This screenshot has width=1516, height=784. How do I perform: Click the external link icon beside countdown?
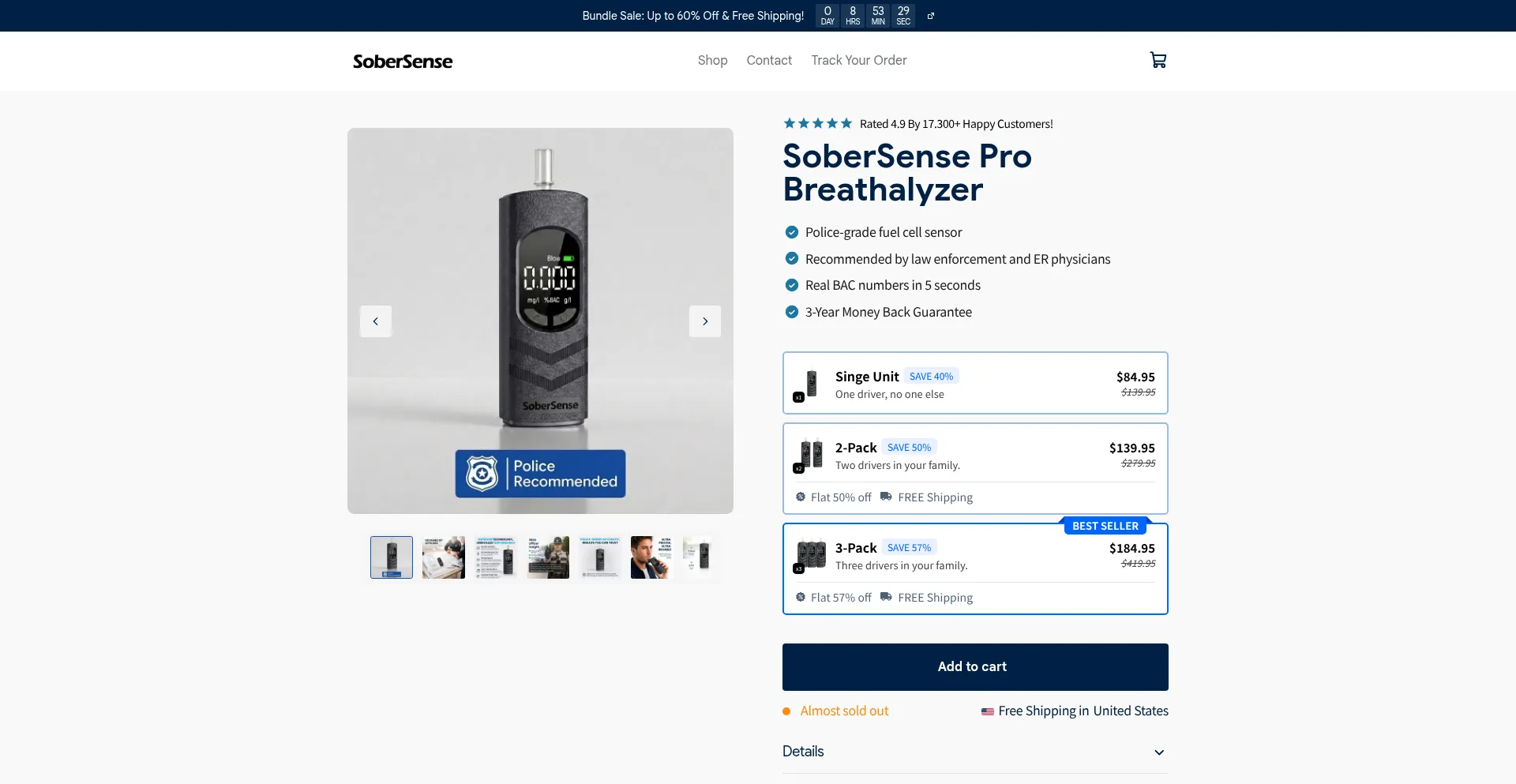coord(931,16)
